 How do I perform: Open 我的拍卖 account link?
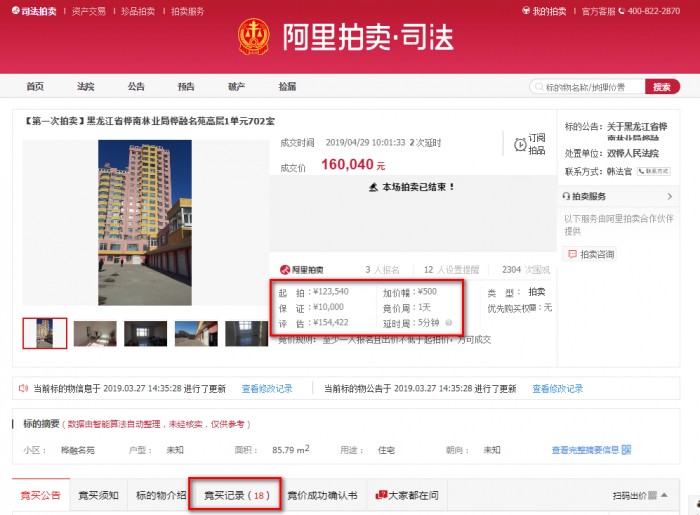(544, 11)
